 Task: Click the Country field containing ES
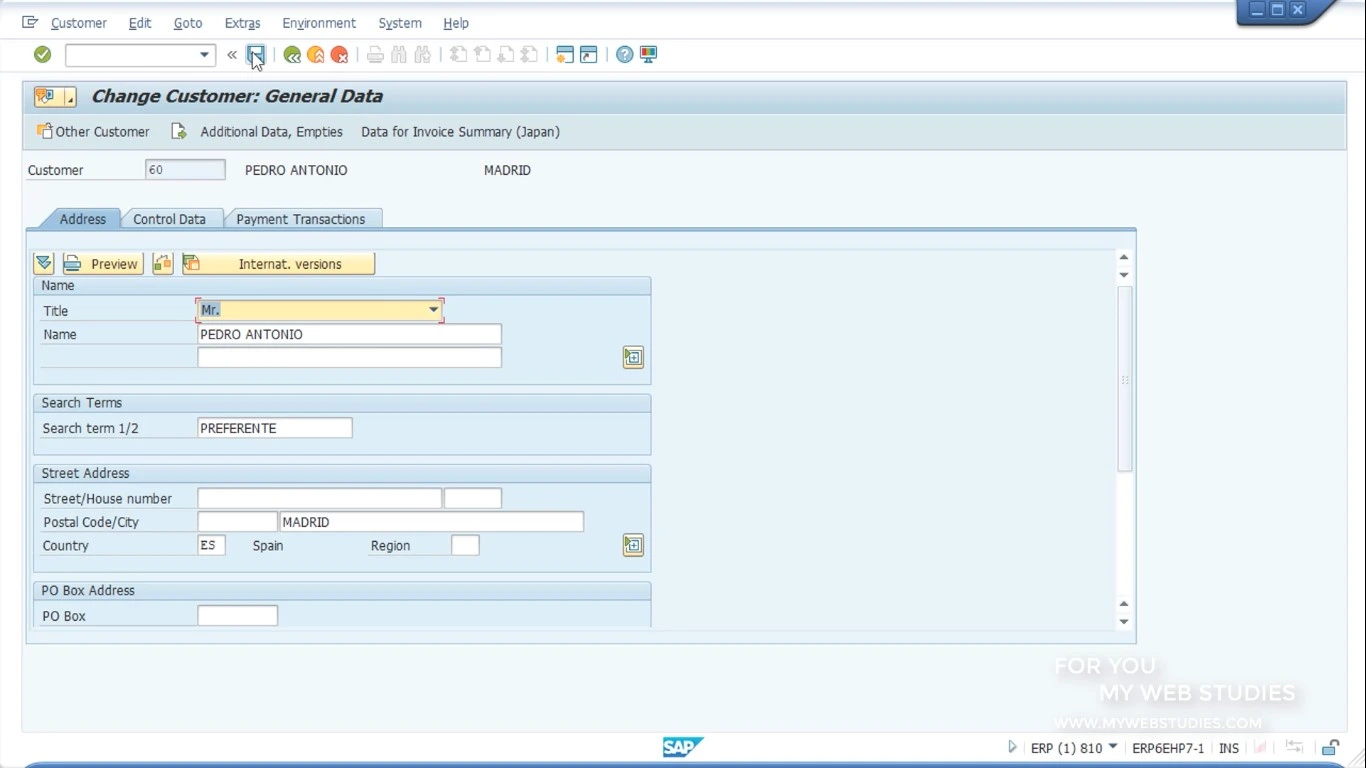coord(211,545)
